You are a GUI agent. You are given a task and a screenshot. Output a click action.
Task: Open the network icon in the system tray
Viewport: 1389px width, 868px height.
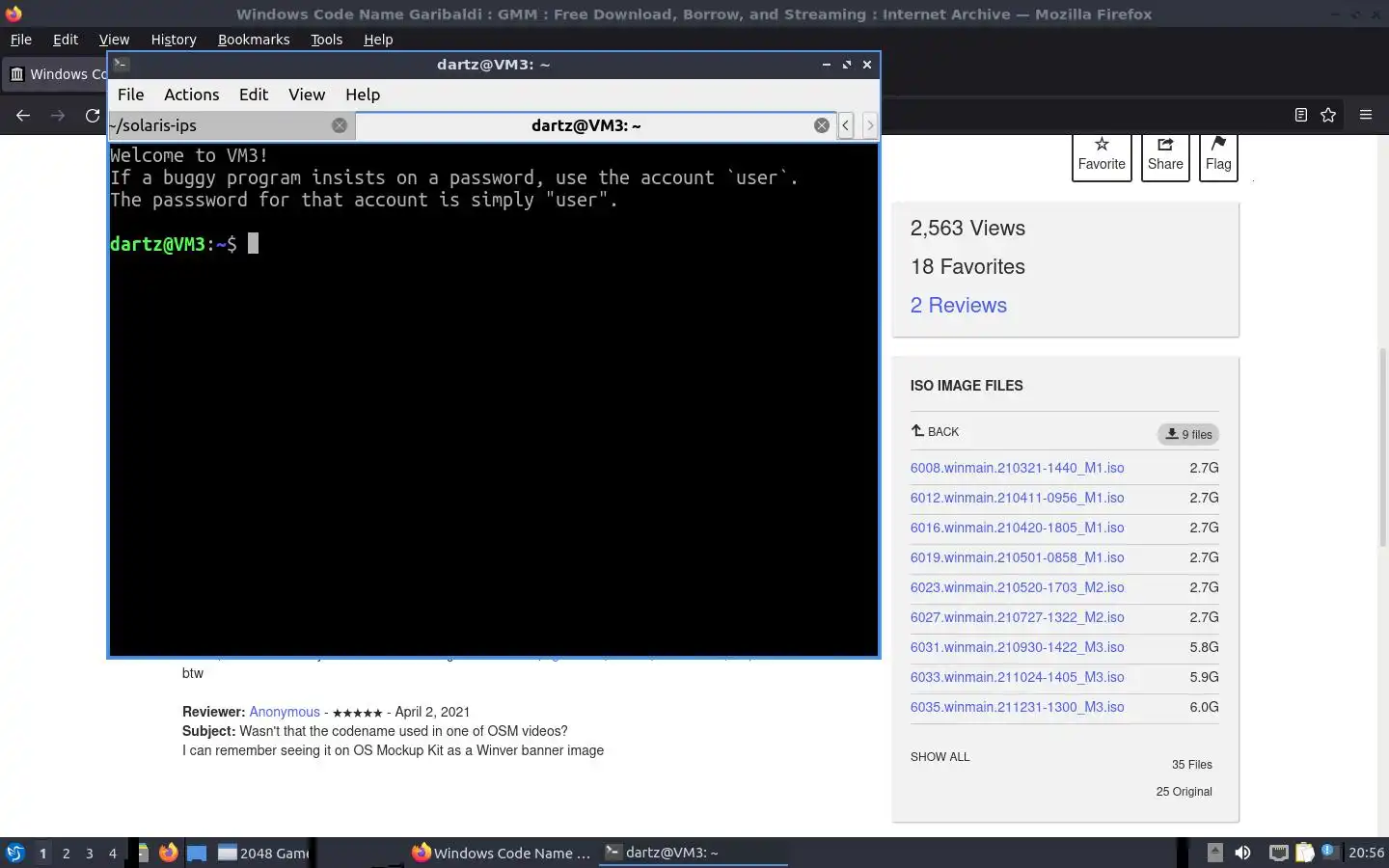point(1278,853)
